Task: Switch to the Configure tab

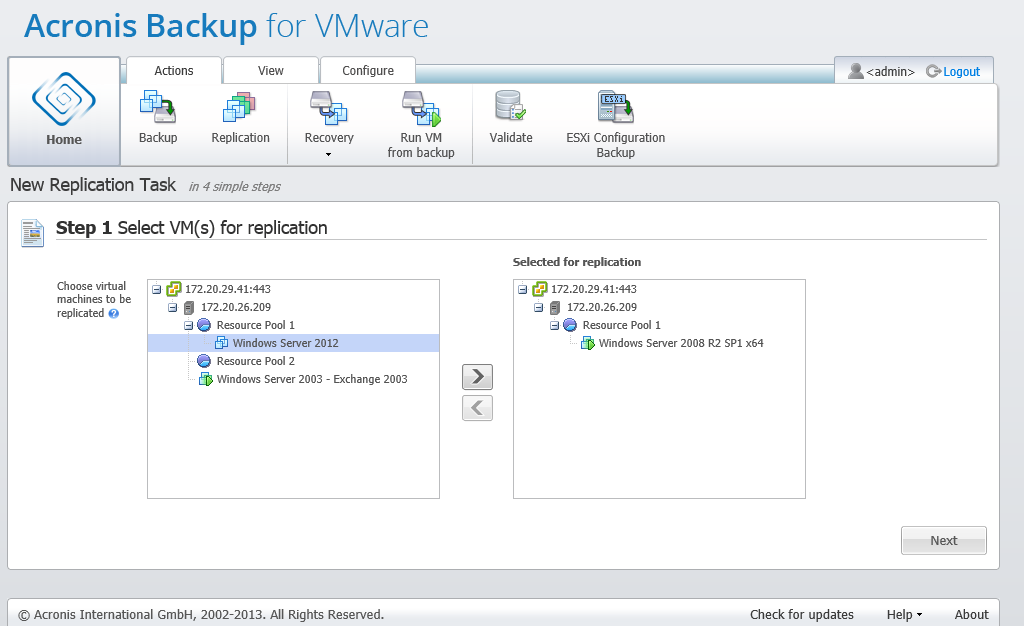Action: [368, 70]
